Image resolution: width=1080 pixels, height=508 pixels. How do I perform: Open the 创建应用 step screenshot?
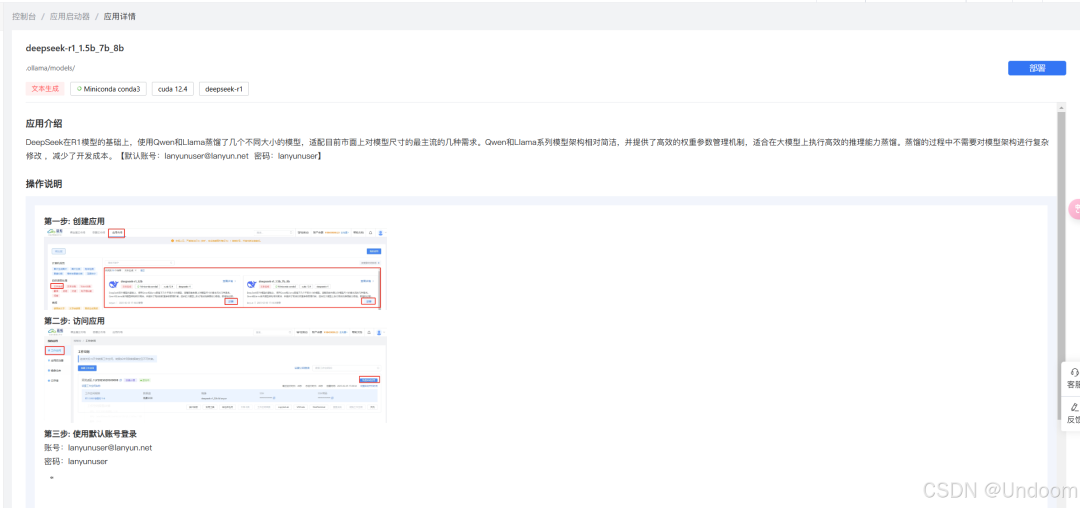(x=216, y=268)
